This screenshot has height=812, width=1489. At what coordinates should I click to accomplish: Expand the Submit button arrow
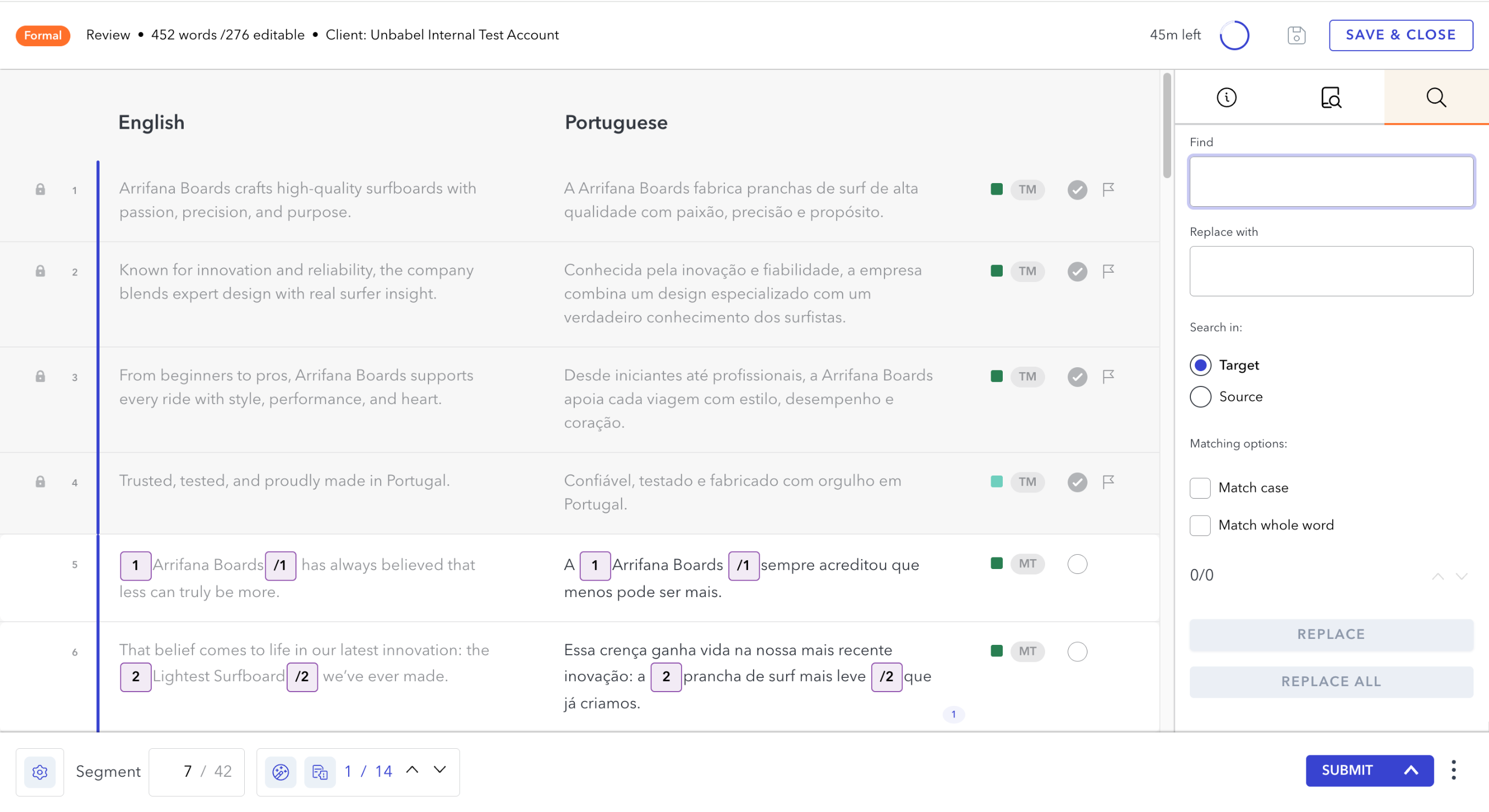click(1410, 770)
